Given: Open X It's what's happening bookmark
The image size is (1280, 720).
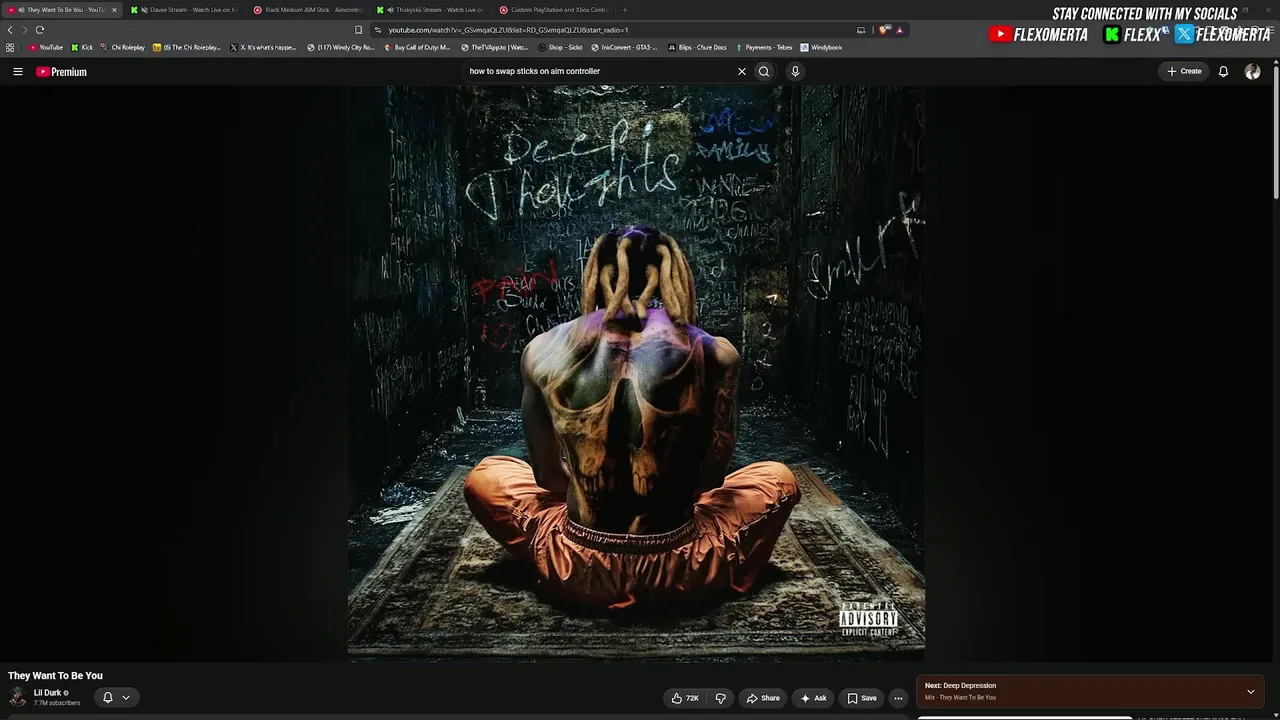Looking at the screenshot, I should click(x=264, y=47).
